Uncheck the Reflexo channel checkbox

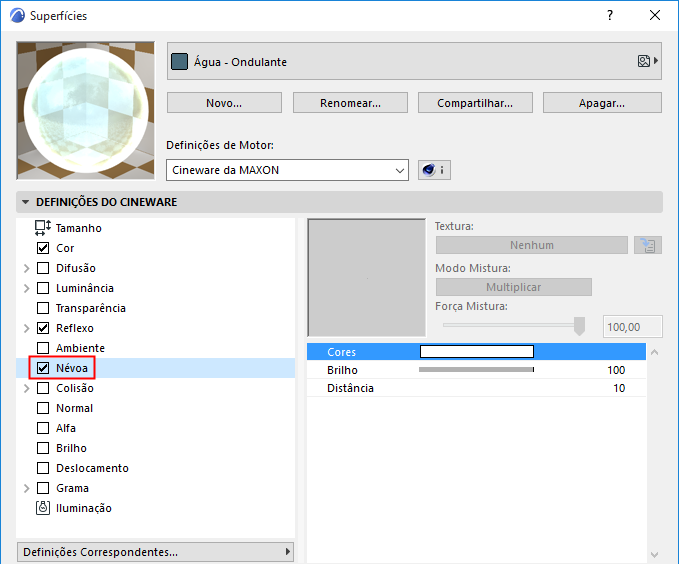tap(43, 328)
